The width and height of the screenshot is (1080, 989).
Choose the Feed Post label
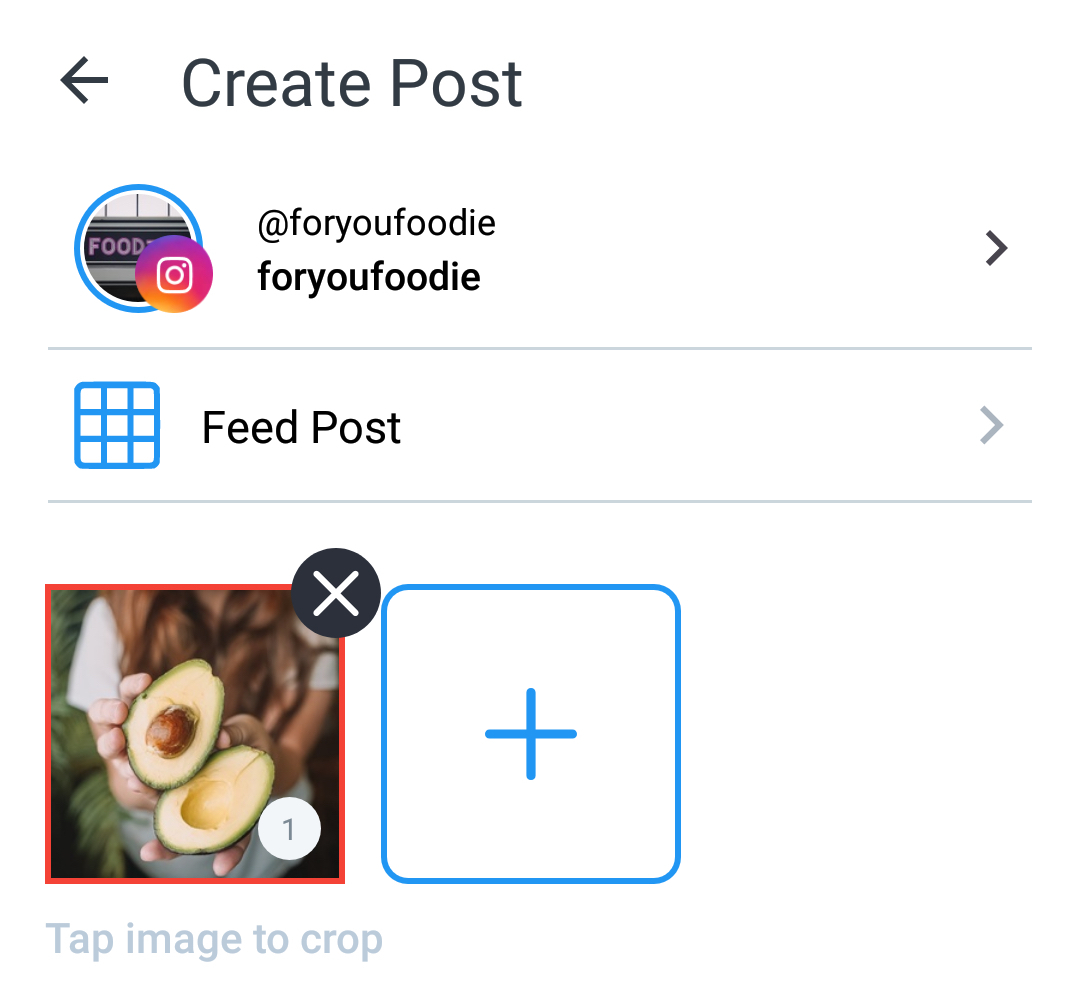[301, 428]
